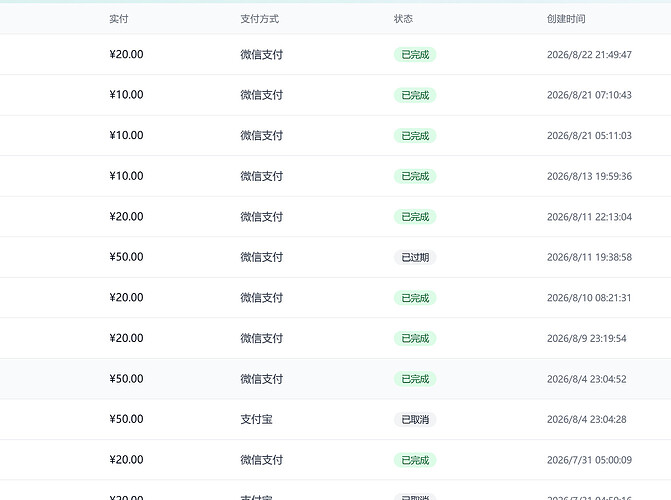Click the timestamp 2026/8/13 19:59:36

click(x=589, y=176)
